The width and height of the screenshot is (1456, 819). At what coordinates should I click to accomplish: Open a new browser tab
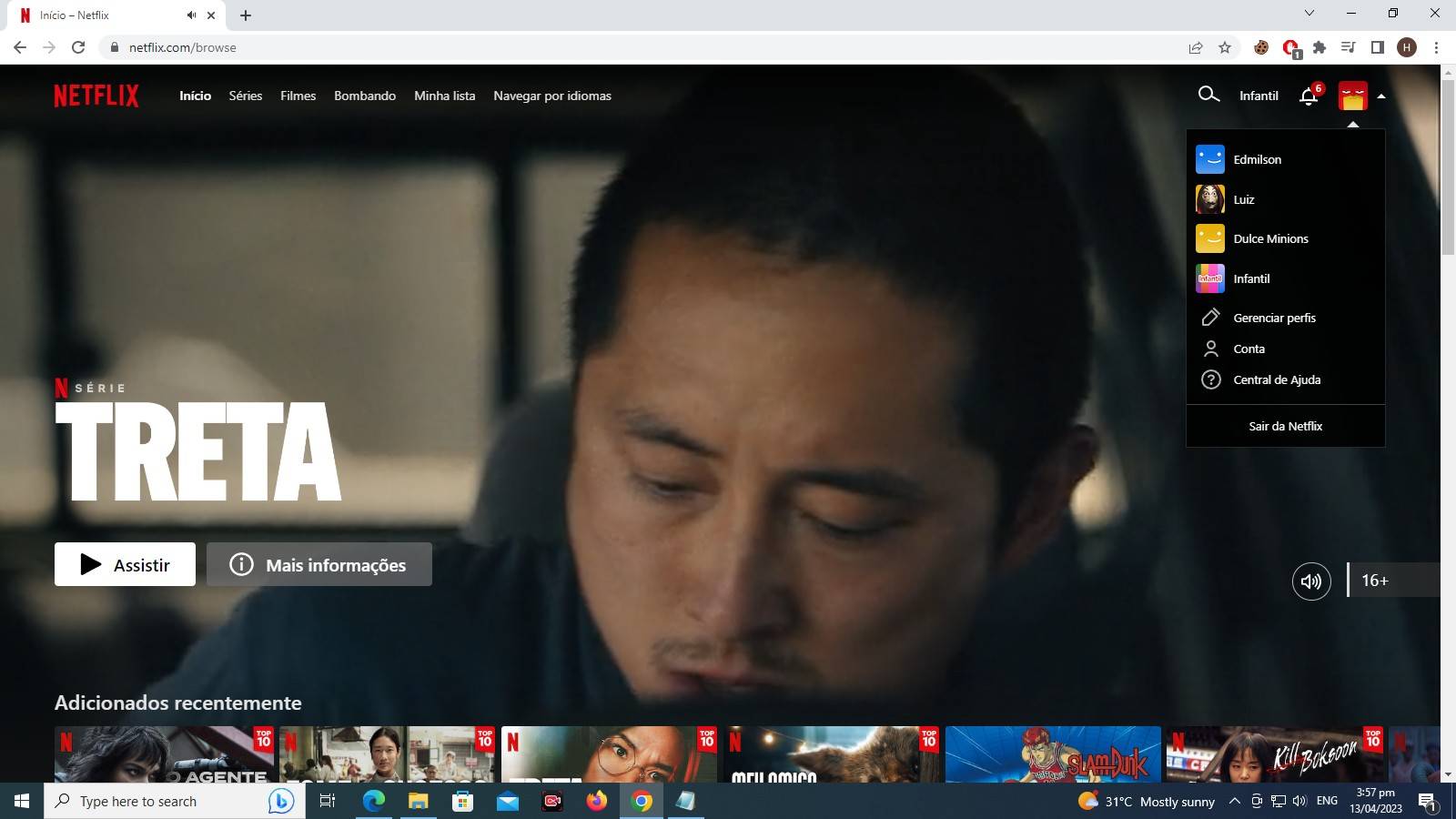(246, 15)
